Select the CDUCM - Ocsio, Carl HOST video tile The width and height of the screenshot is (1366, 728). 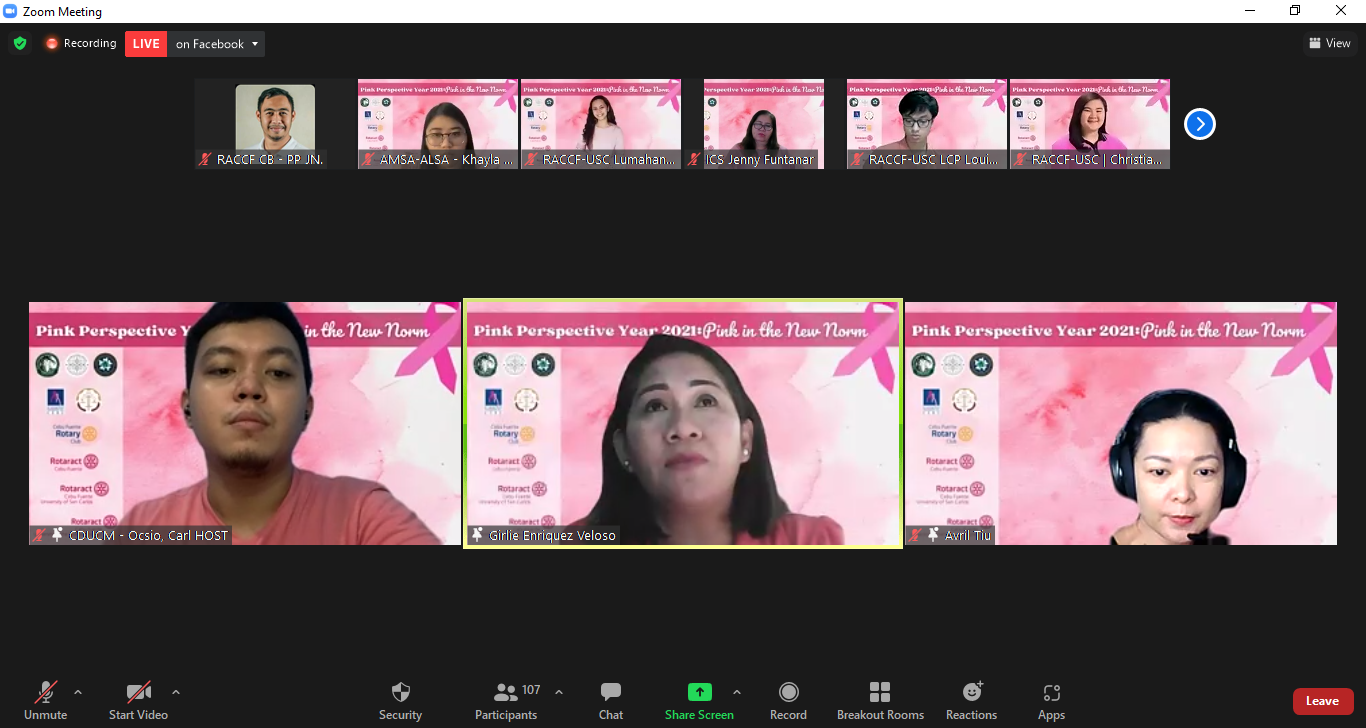pyautogui.click(x=245, y=423)
